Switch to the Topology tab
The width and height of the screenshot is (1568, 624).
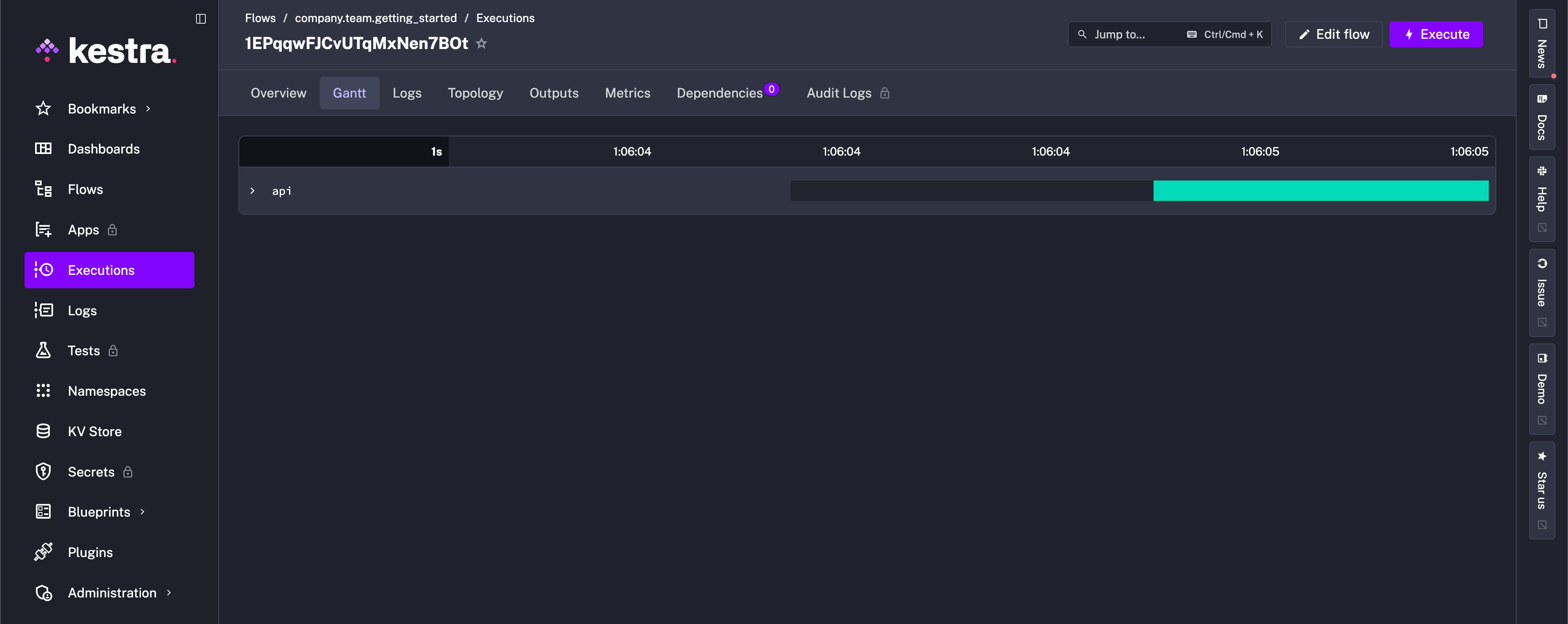tap(475, 93)
